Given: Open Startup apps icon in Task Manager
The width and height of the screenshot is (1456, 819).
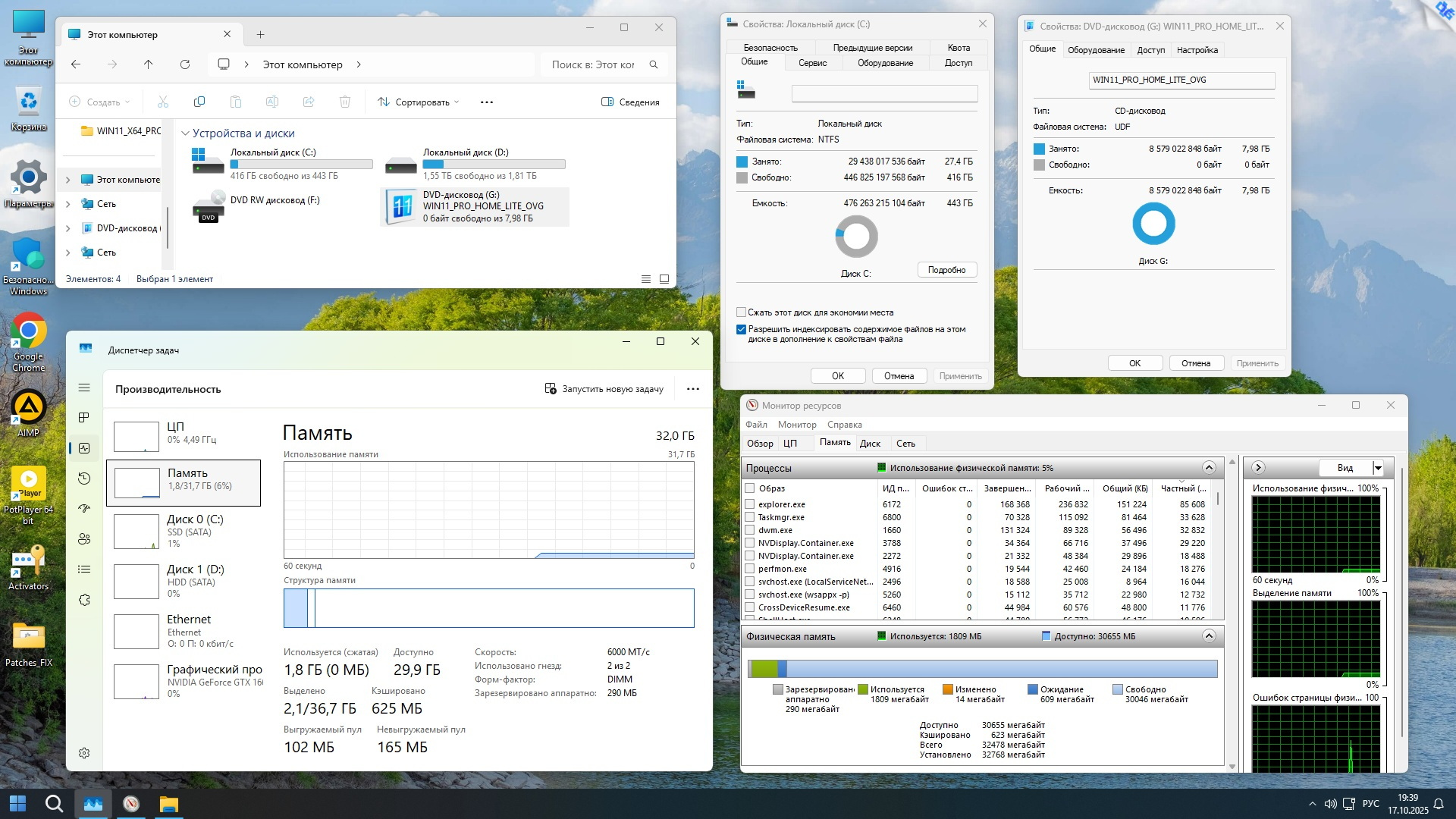Looking at the screenshot, I should pos(84,509).
